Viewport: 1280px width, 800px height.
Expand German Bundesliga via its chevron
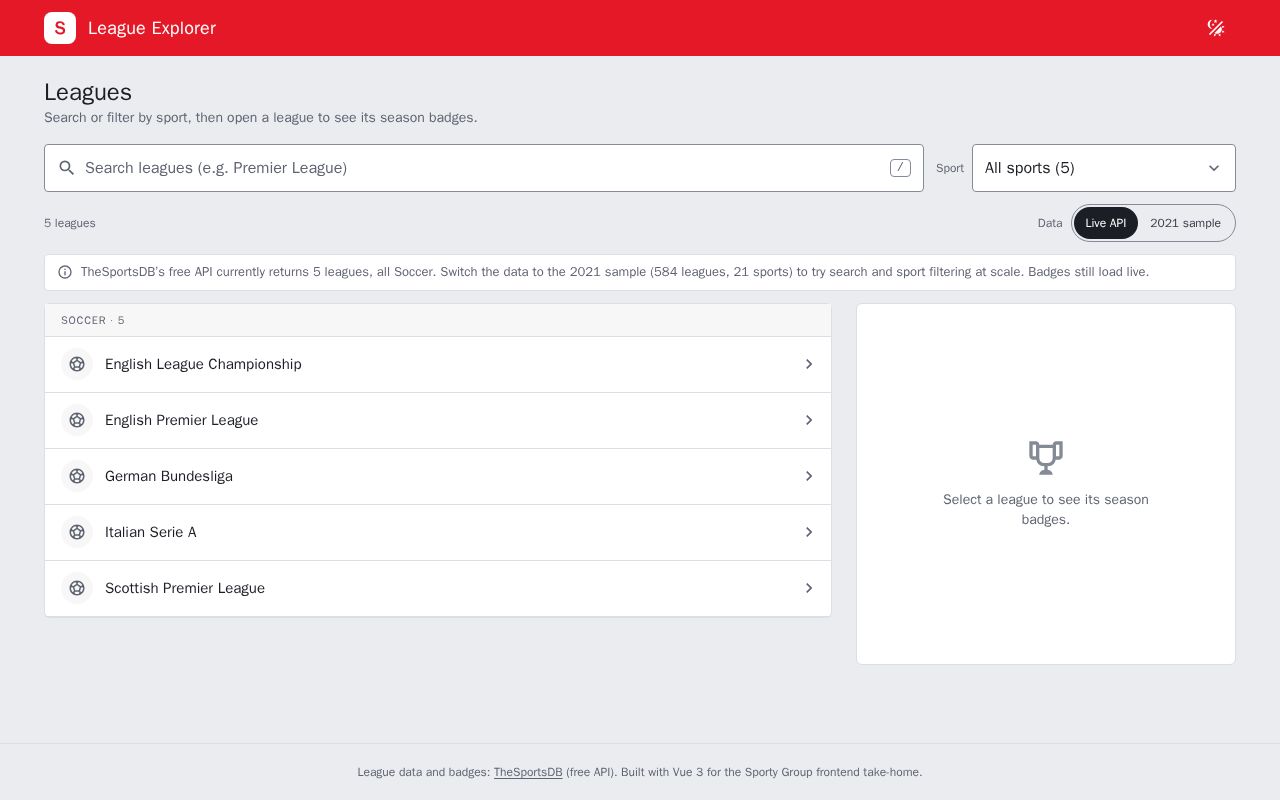[809, 476]
